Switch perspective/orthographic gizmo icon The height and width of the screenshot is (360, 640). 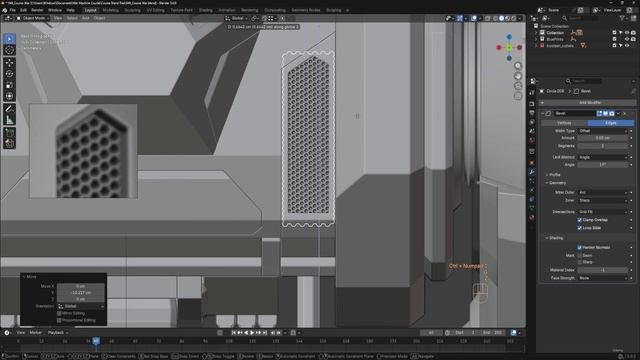(518, 96)
